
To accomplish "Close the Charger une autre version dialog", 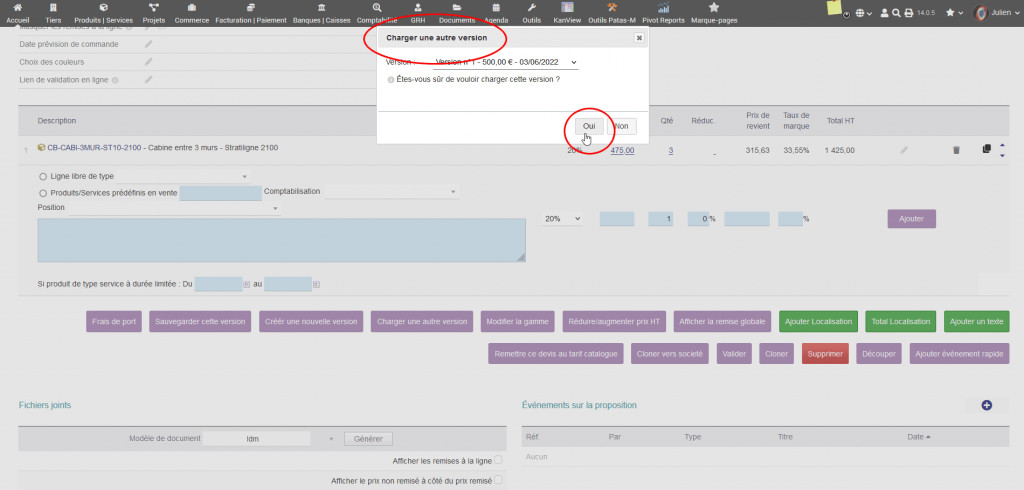I will pos(639,38).
